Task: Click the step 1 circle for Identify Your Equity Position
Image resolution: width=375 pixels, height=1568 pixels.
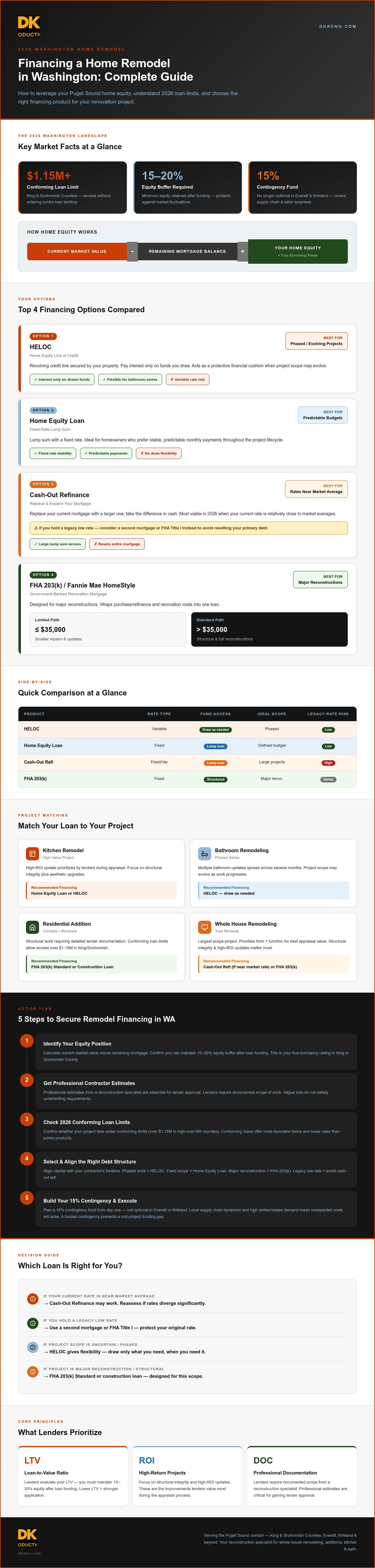Action: 27,1041
